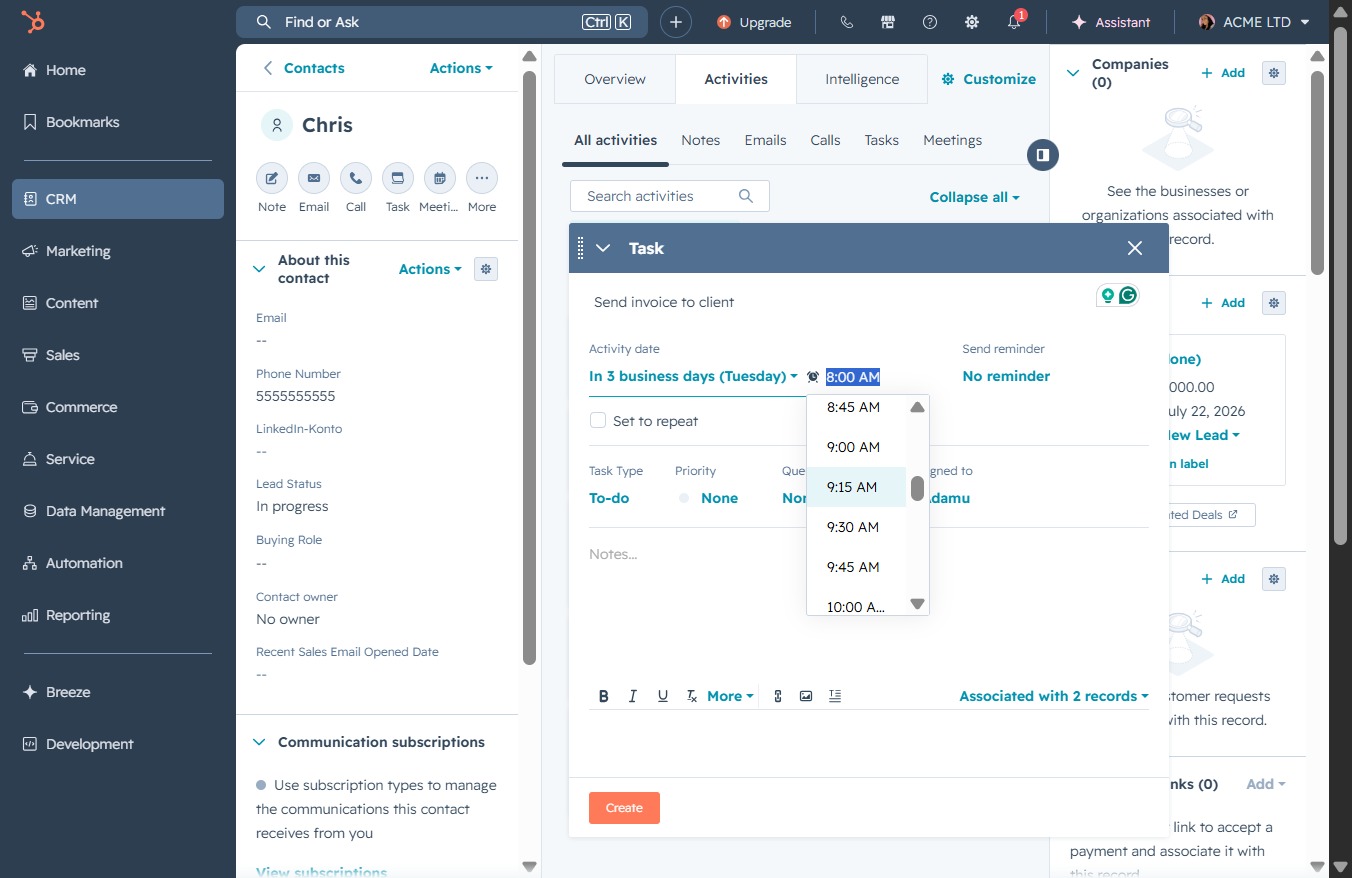Select the Tasks activity tab
The width and height of the screenshot is (1352, 878).
pos(881,140)
